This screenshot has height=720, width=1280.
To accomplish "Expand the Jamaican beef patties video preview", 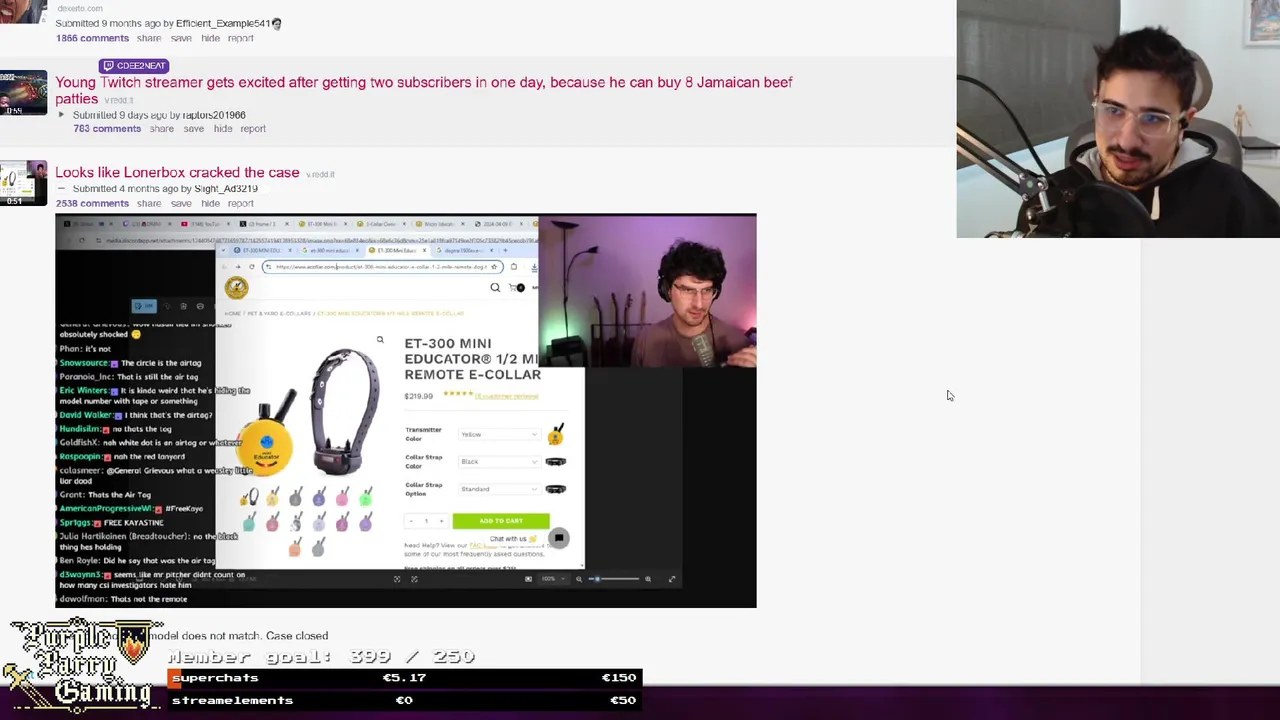I will pyautogui.click(x=61, y=115).
